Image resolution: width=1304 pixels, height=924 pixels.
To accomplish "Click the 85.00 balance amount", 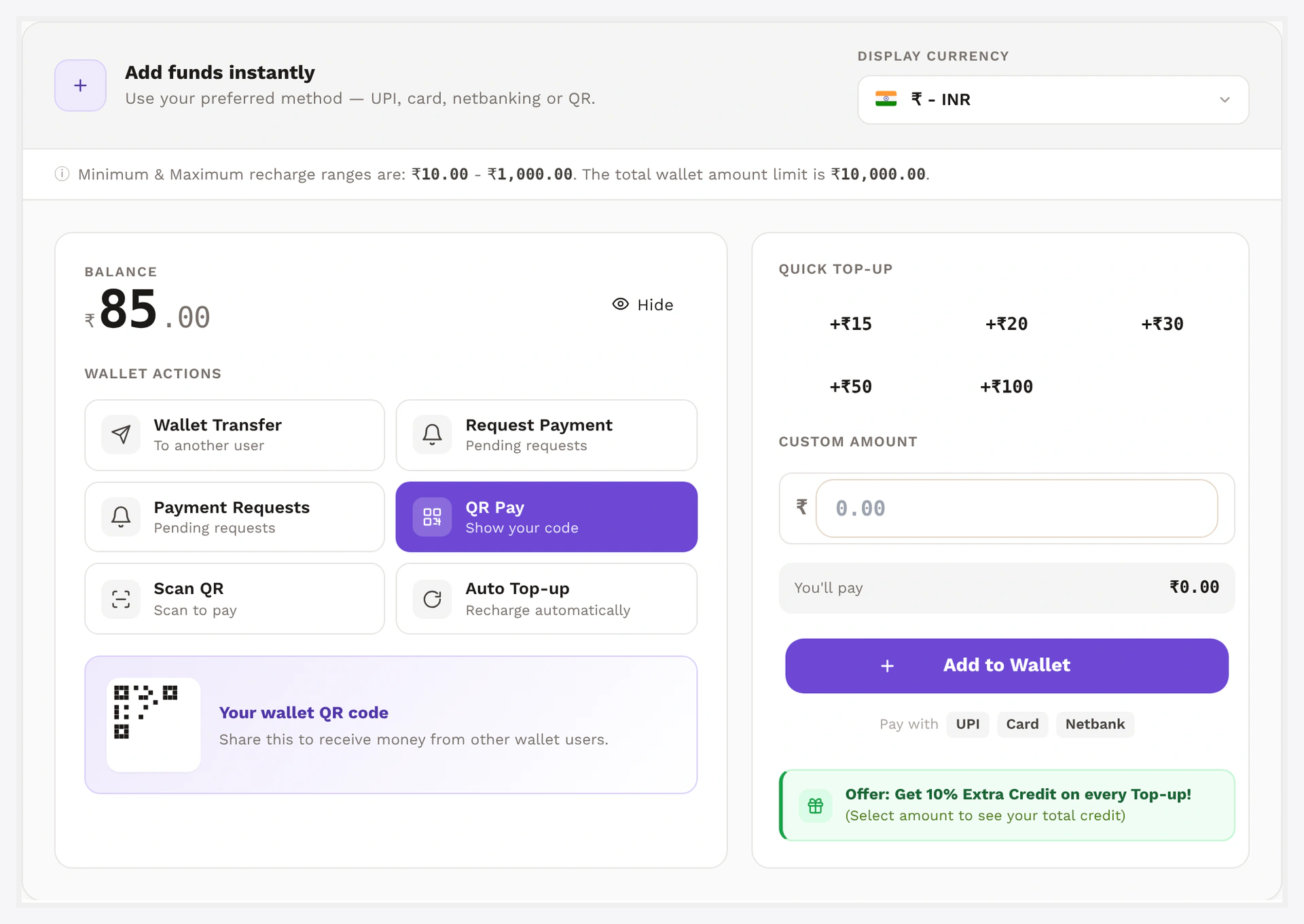I will (147, 310).
